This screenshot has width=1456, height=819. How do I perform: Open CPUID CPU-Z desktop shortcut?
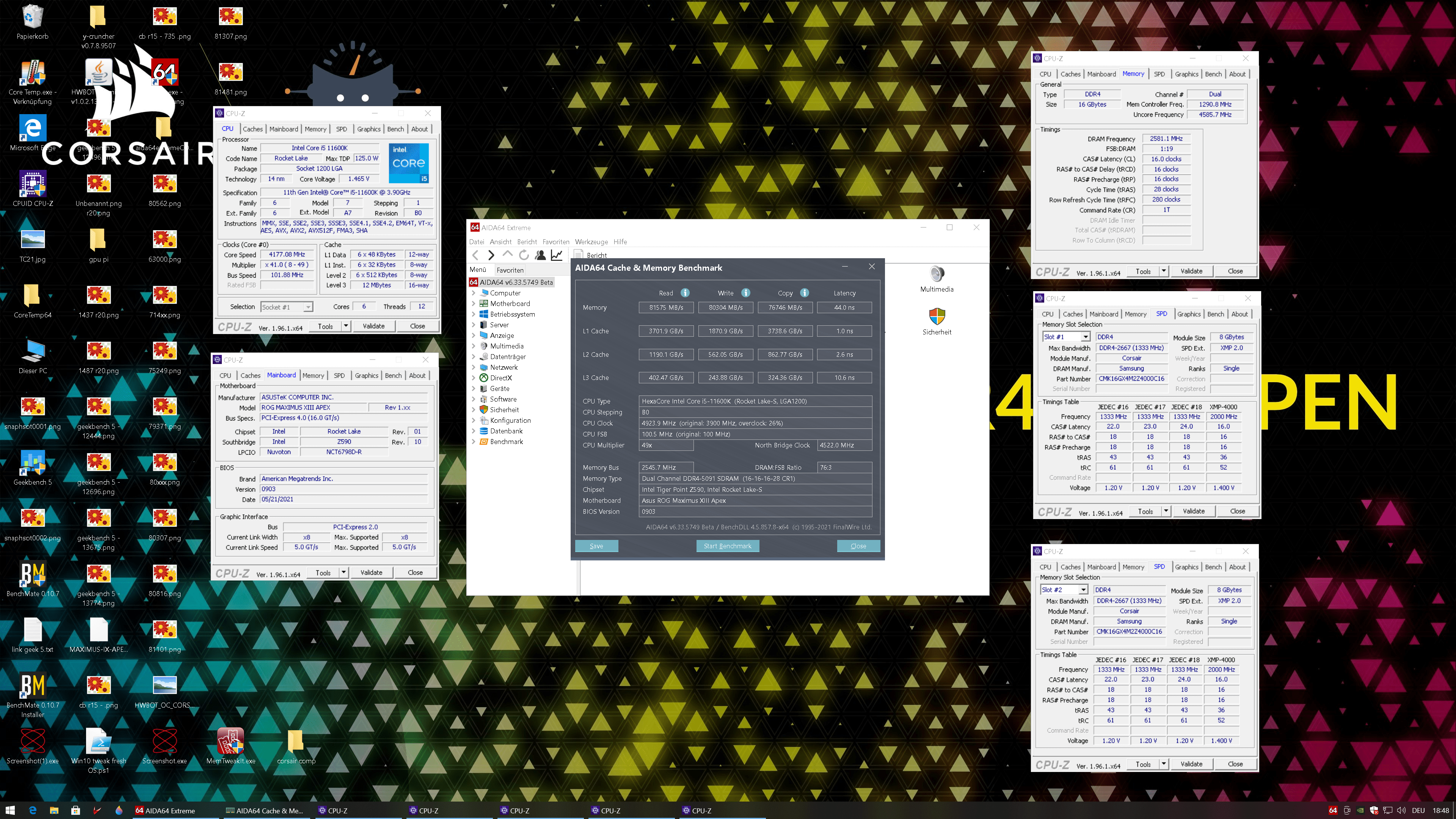(x=32, y=189)
